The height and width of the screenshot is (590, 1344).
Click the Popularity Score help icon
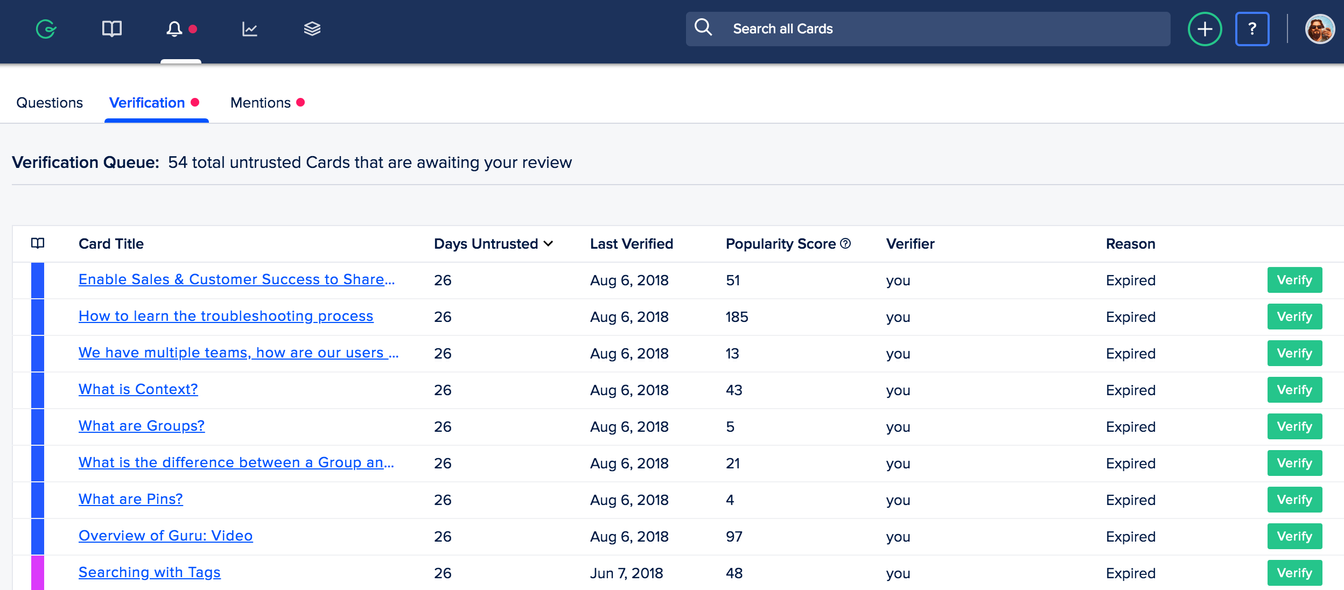(x=845, y=244)
